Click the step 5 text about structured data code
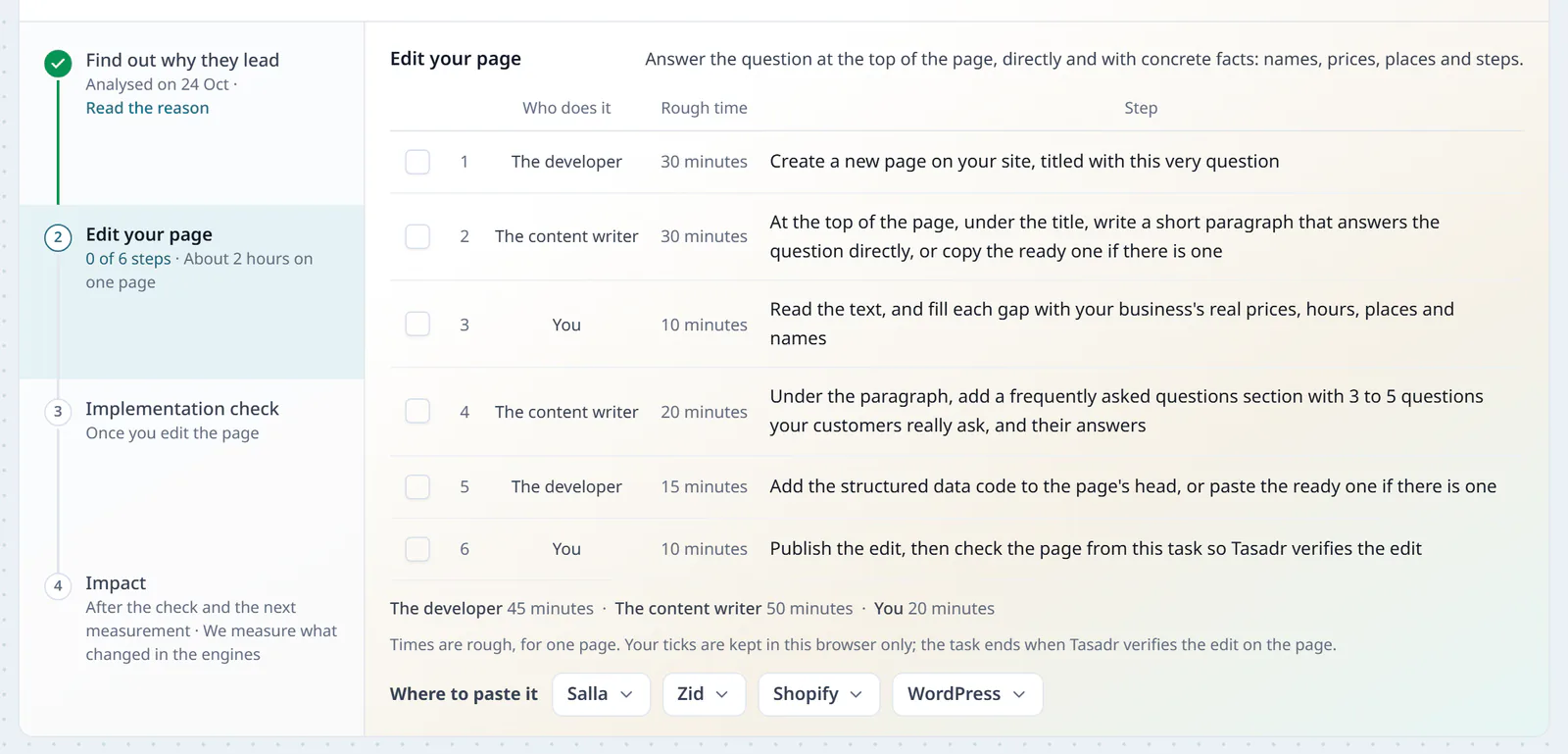 [x=1133, y=486]
